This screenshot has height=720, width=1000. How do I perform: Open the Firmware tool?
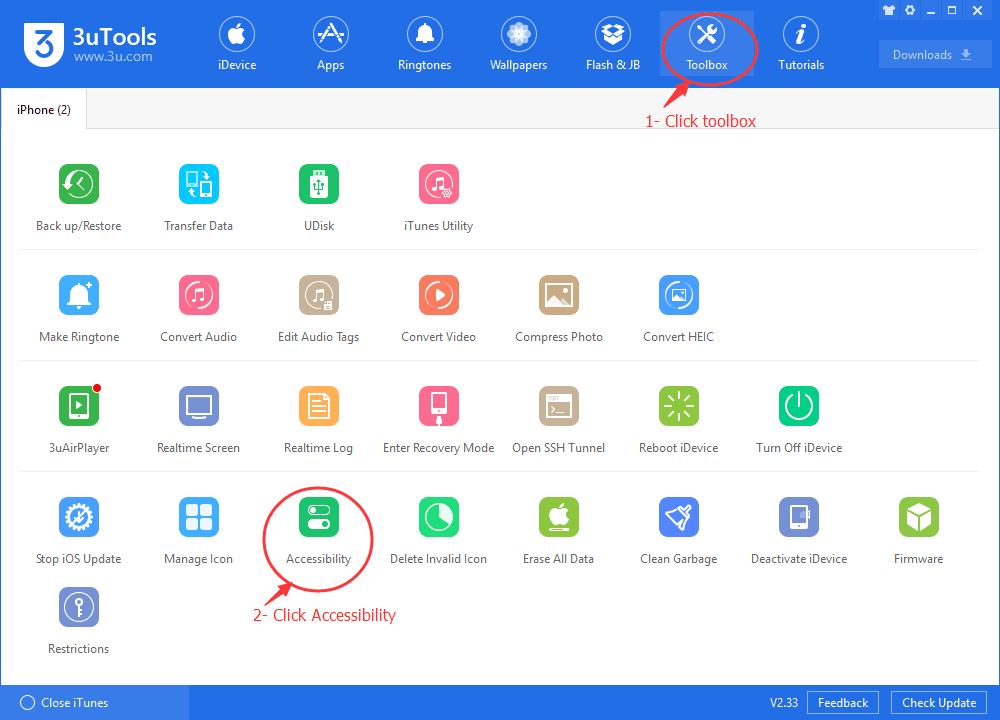tap(918, 517)
